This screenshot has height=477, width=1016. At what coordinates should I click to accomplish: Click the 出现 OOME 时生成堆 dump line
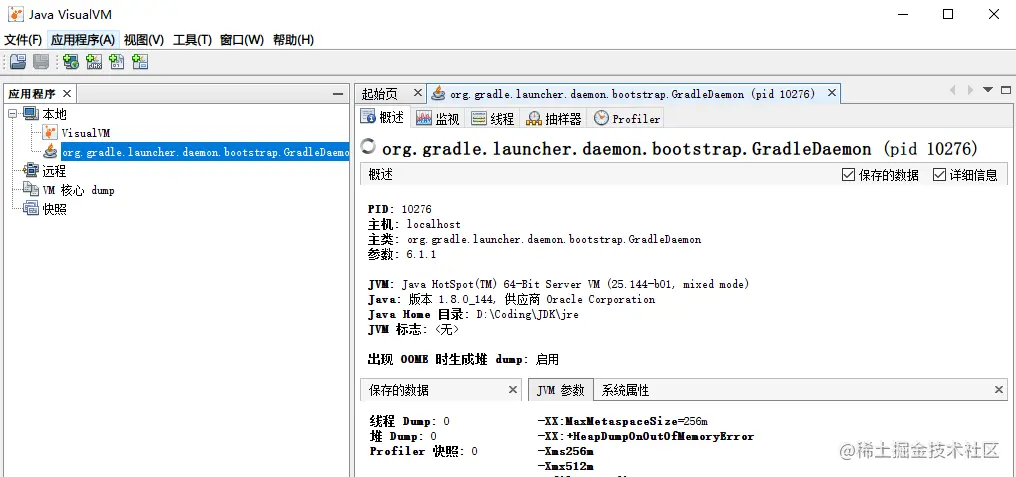463,359
